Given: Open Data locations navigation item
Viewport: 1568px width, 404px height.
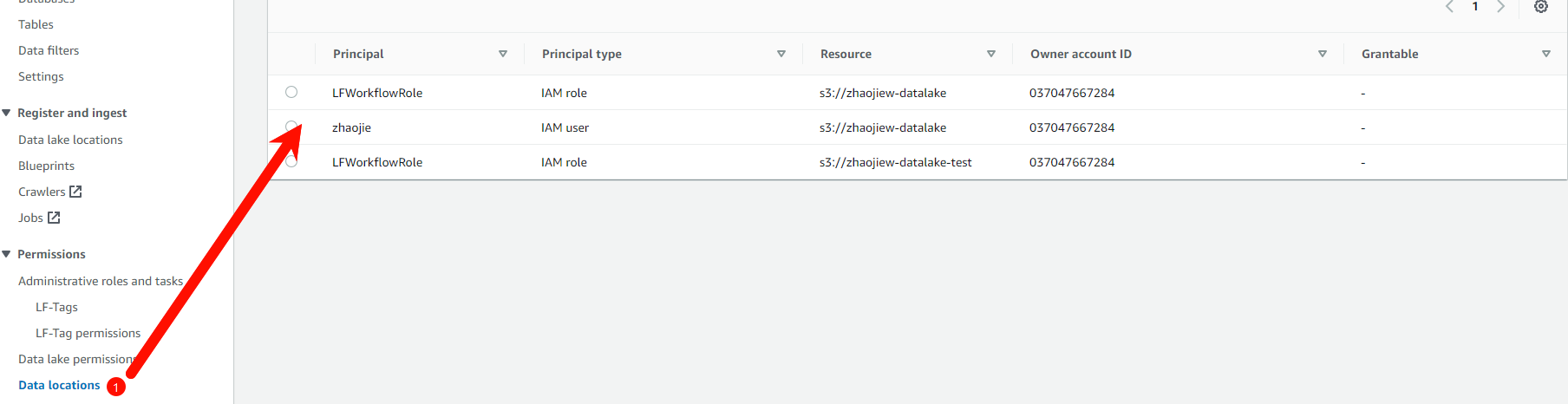Looking at the screenshot, I should [x=59, y=385].
